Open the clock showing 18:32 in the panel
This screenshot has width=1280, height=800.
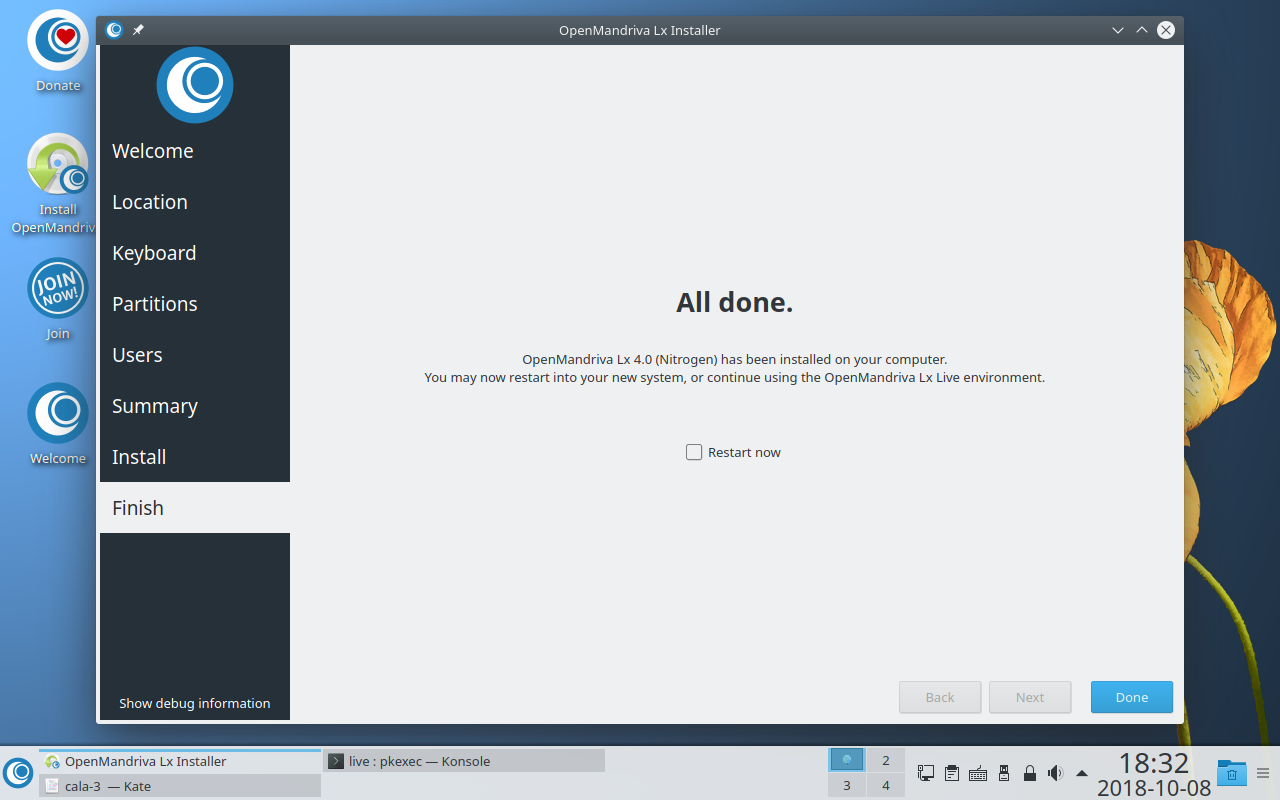[x=1154, y=774]
